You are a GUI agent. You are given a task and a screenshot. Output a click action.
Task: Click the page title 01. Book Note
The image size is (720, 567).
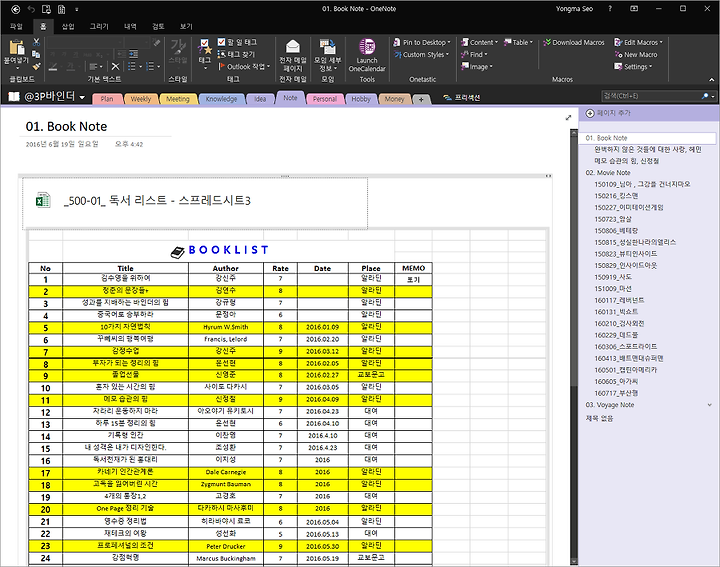[x=67, y=126]
